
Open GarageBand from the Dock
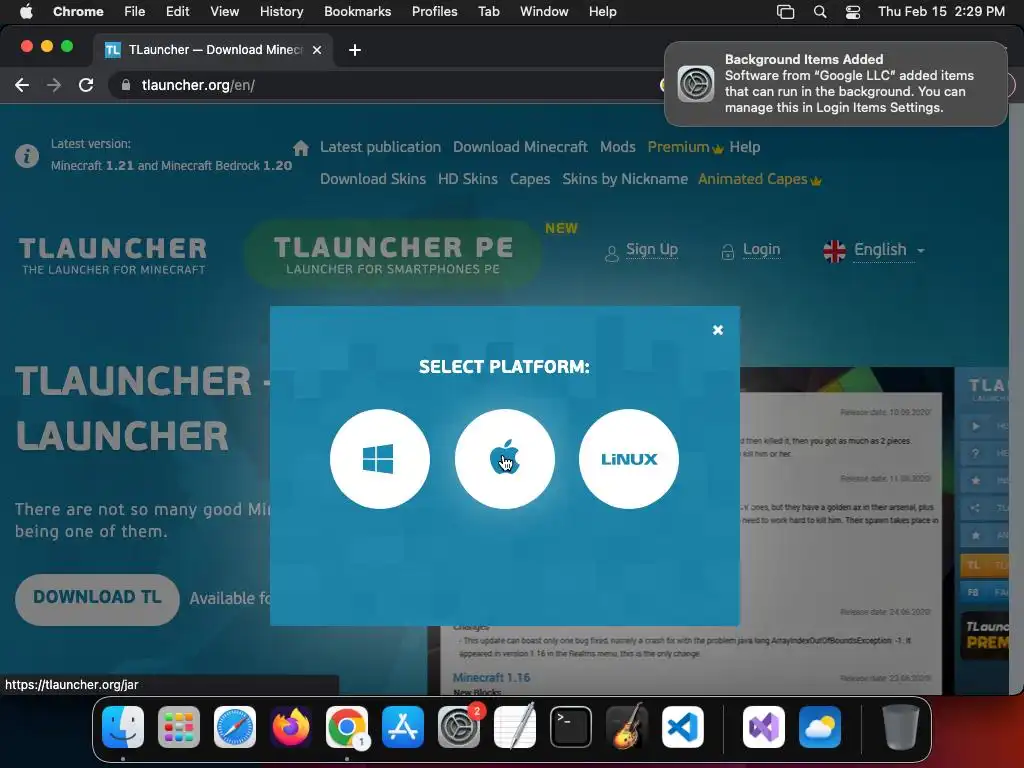pos(626,726)
